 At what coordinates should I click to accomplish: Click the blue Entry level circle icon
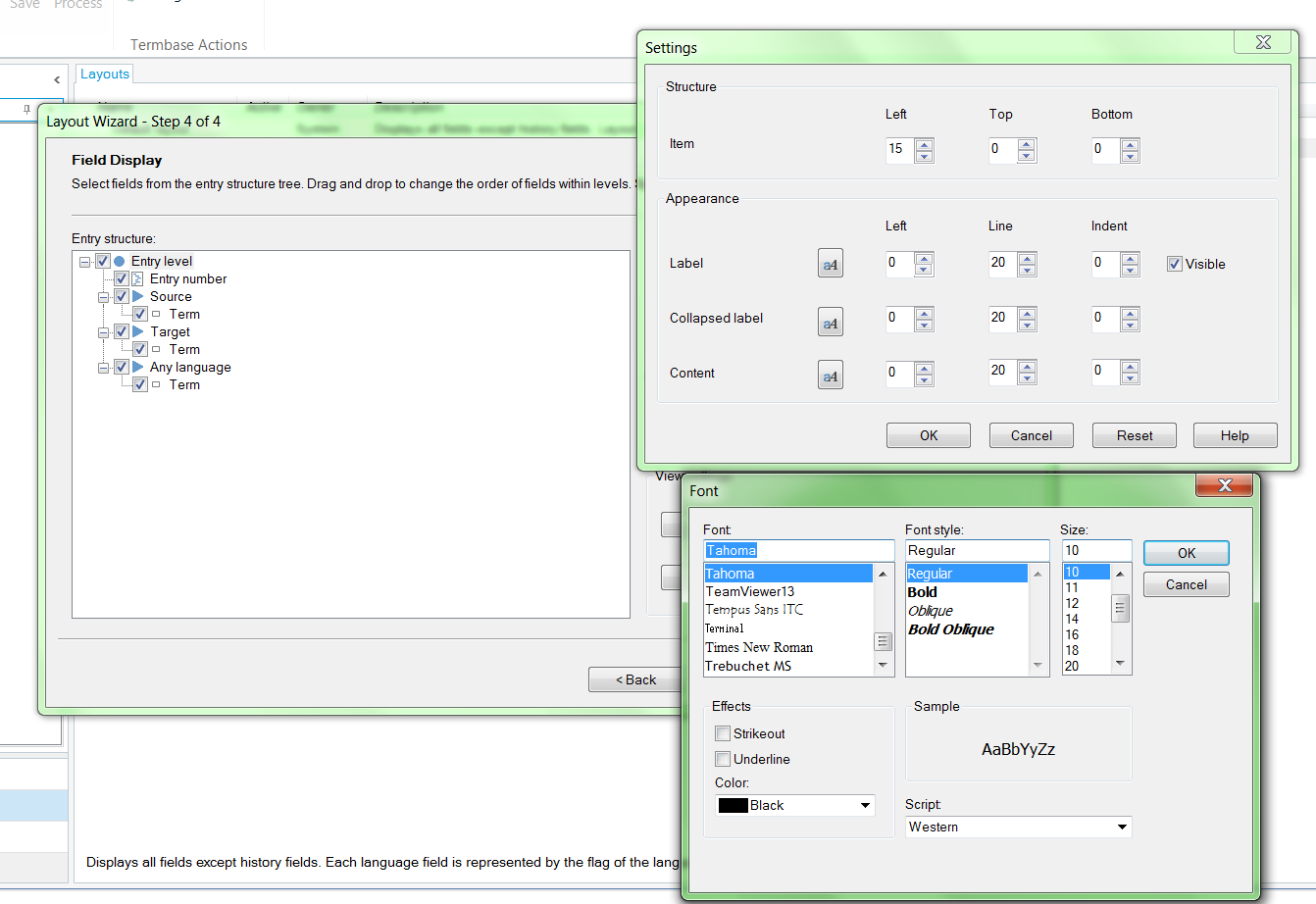pyautogui.click(x=119, y=261)
